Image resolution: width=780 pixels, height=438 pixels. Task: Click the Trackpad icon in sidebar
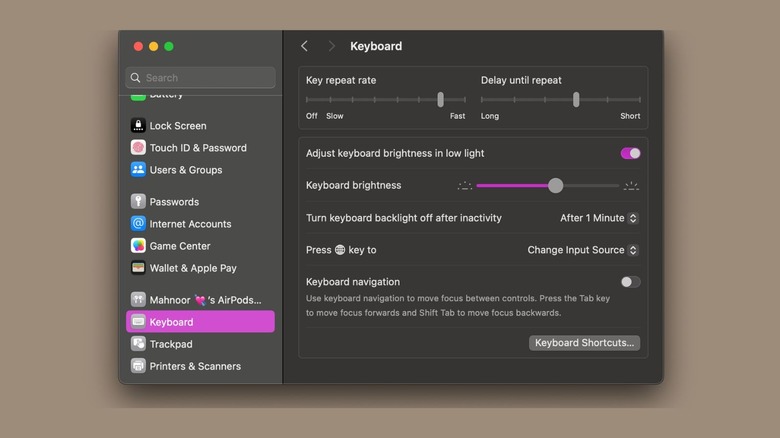point(138,344)
